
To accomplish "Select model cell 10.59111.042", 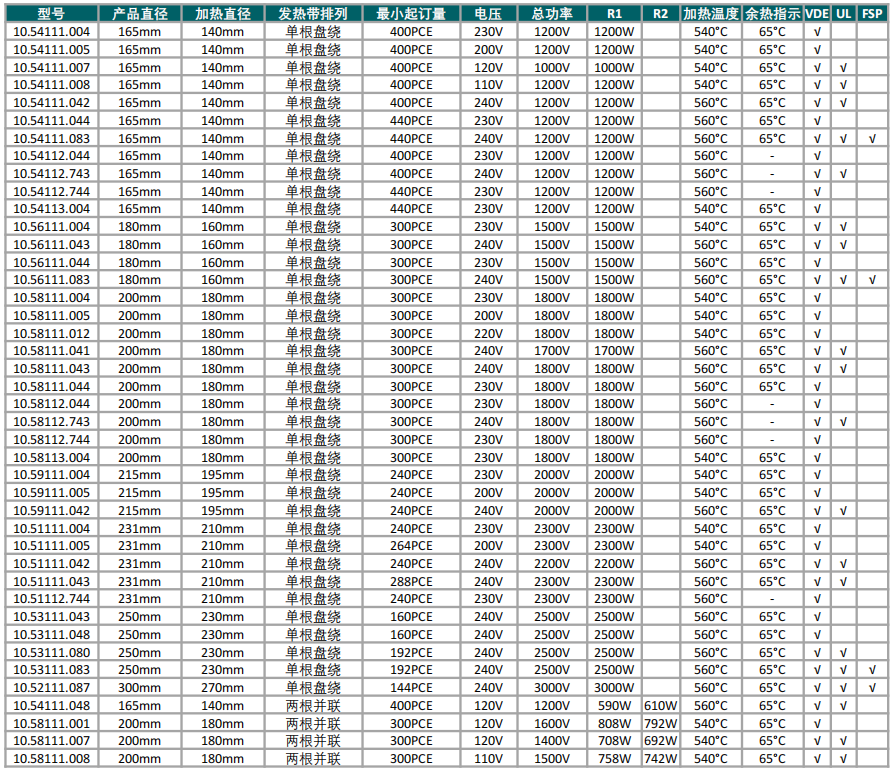I will pyautogui.click(x=52, y=510).
